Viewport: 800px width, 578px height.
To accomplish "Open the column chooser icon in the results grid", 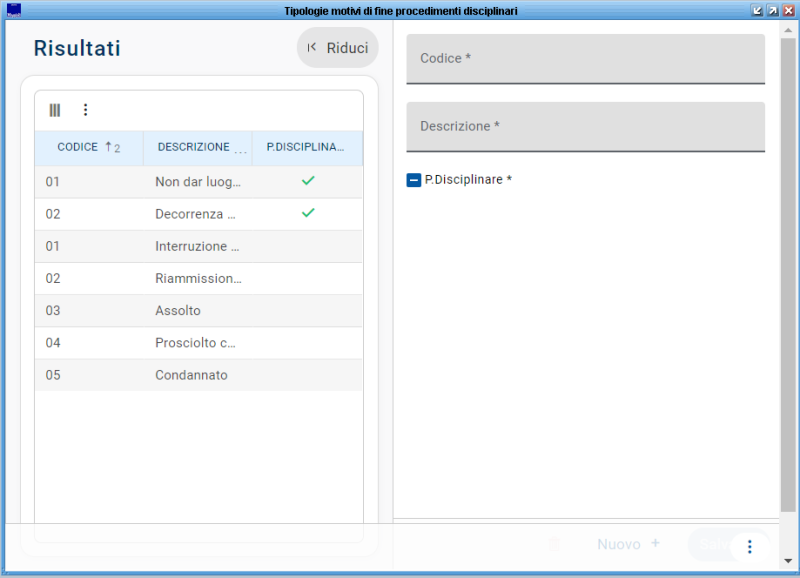I will 55,110.
